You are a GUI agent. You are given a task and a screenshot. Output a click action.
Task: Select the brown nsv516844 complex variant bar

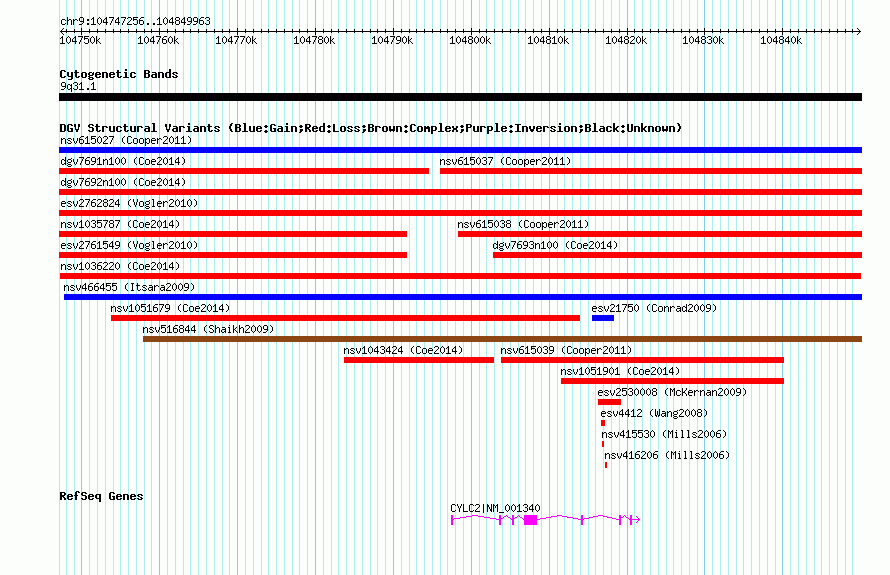coord(502,339)
